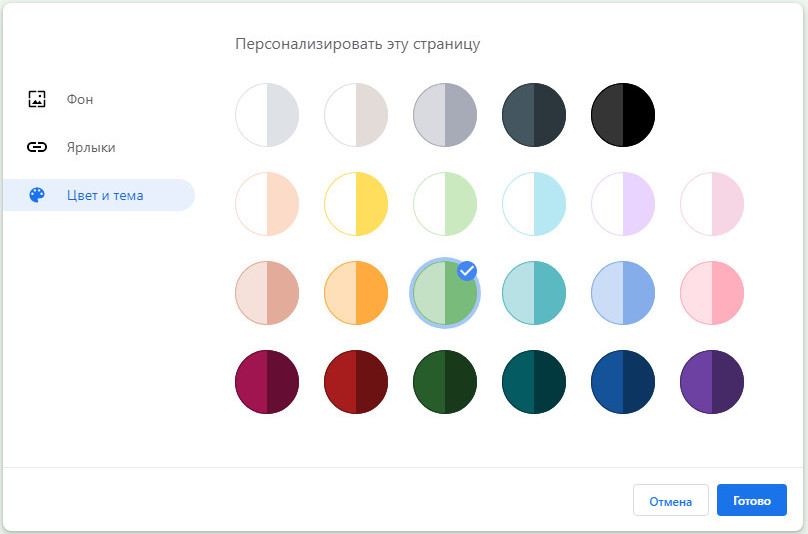Choose the teal turquoise theme swatch

[534, 293]
